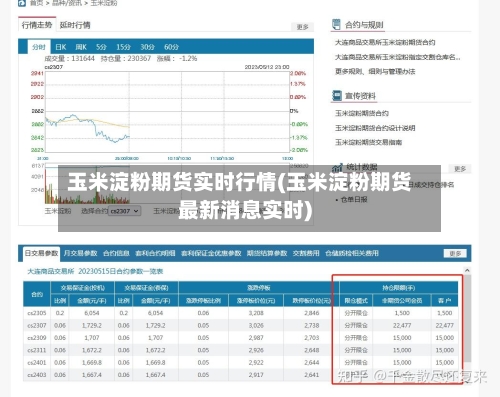This screenshot has width=500, height=397.
Task: Click the 2,926 price cell
Action: pyautogui.click(x=256, y=350)
